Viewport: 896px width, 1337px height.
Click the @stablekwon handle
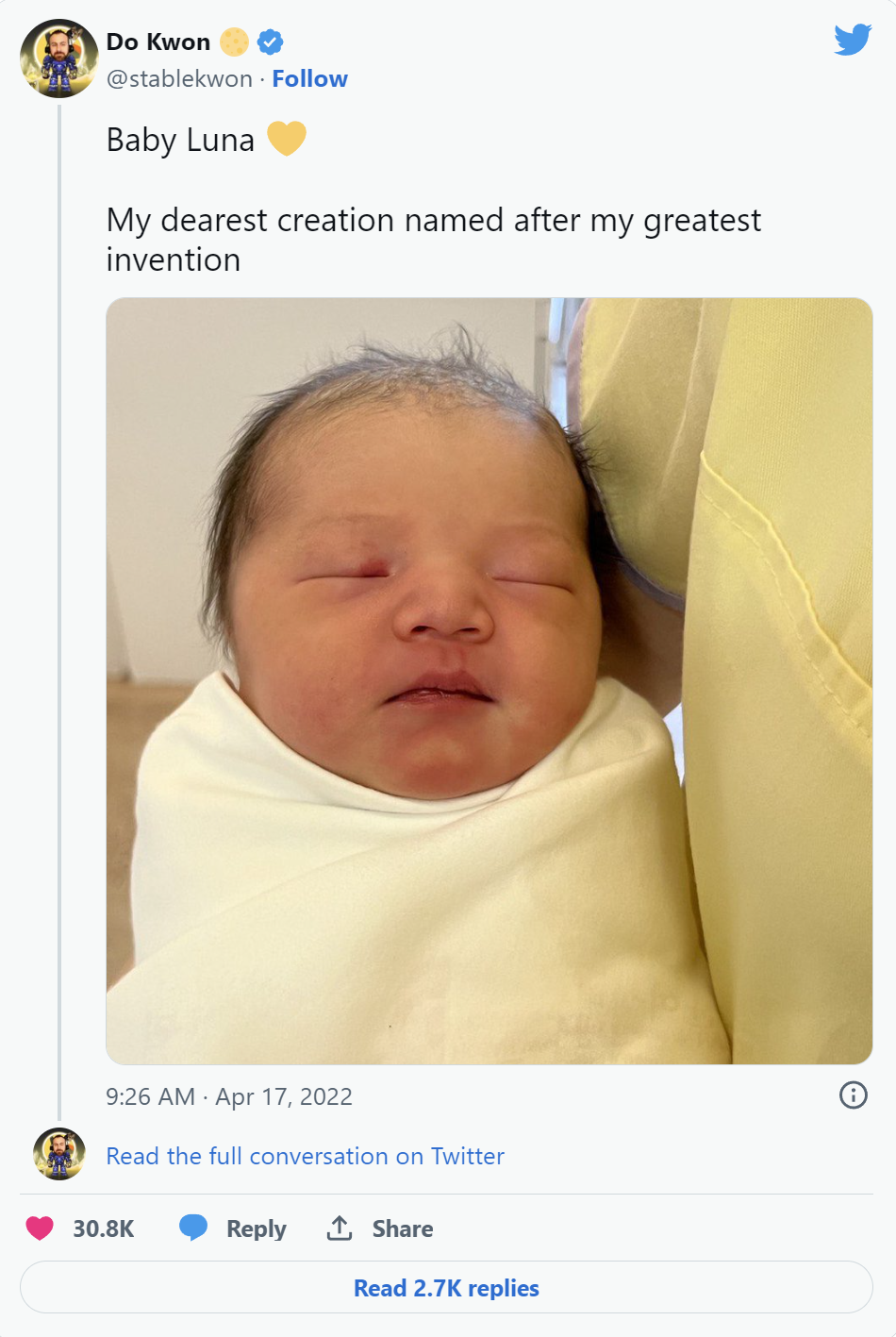tap(179, 79)
